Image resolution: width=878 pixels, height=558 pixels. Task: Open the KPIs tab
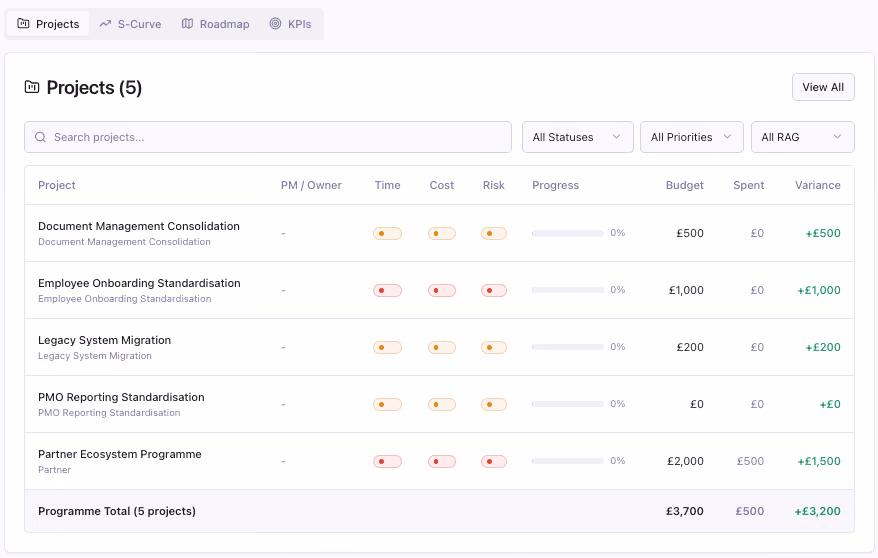(290, 24)
